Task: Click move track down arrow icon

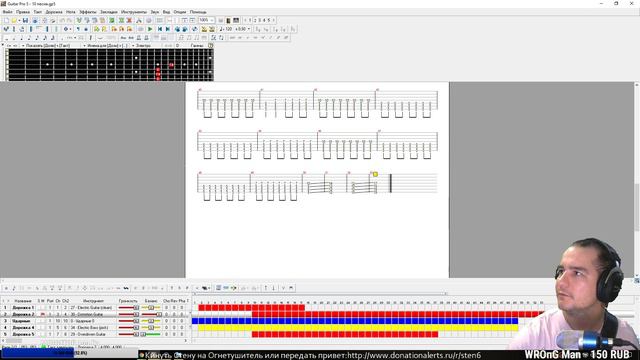Action: [273, 288]
